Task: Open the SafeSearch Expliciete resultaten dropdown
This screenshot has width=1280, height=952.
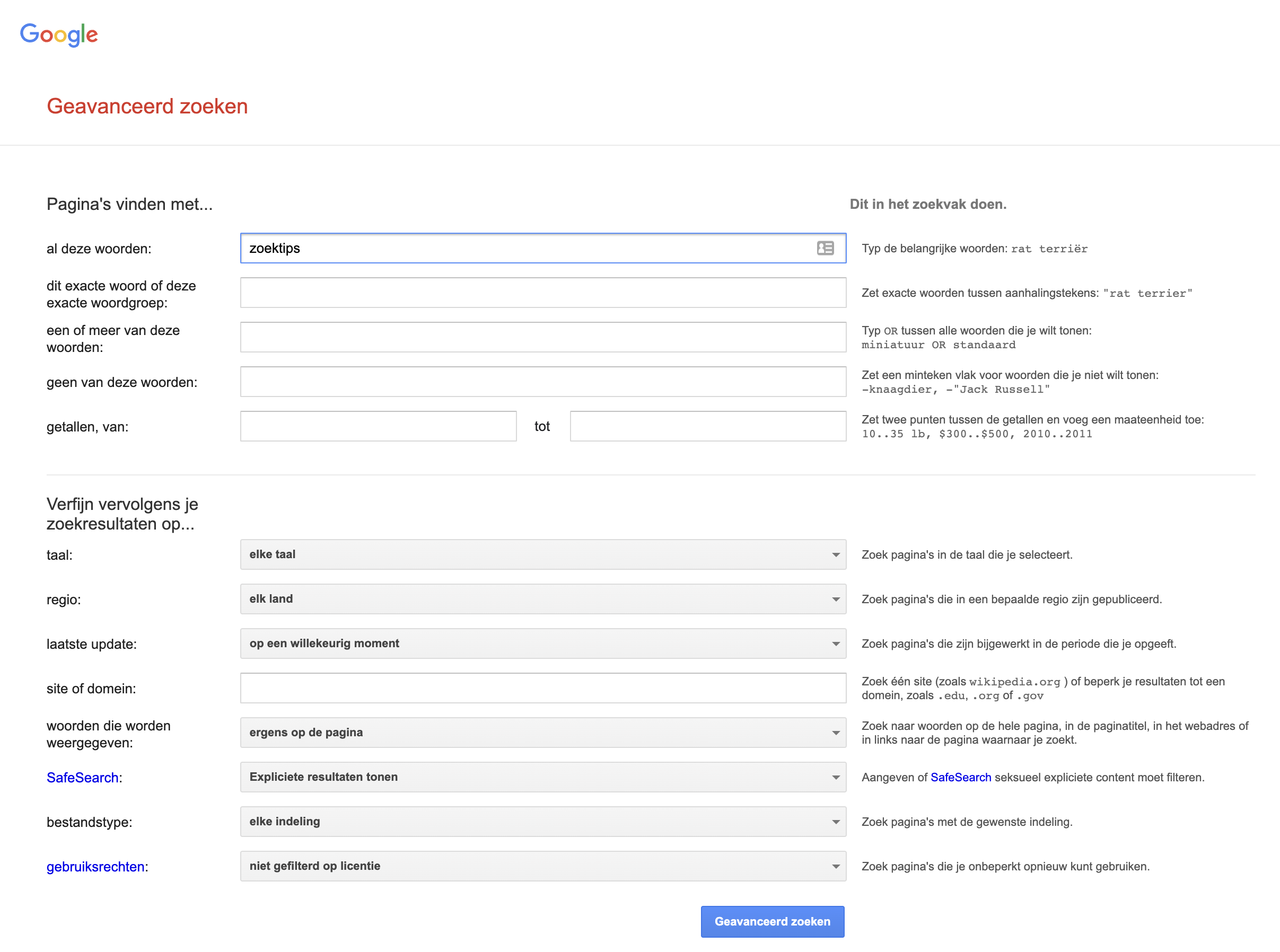Action: click(x=542, y=777)
